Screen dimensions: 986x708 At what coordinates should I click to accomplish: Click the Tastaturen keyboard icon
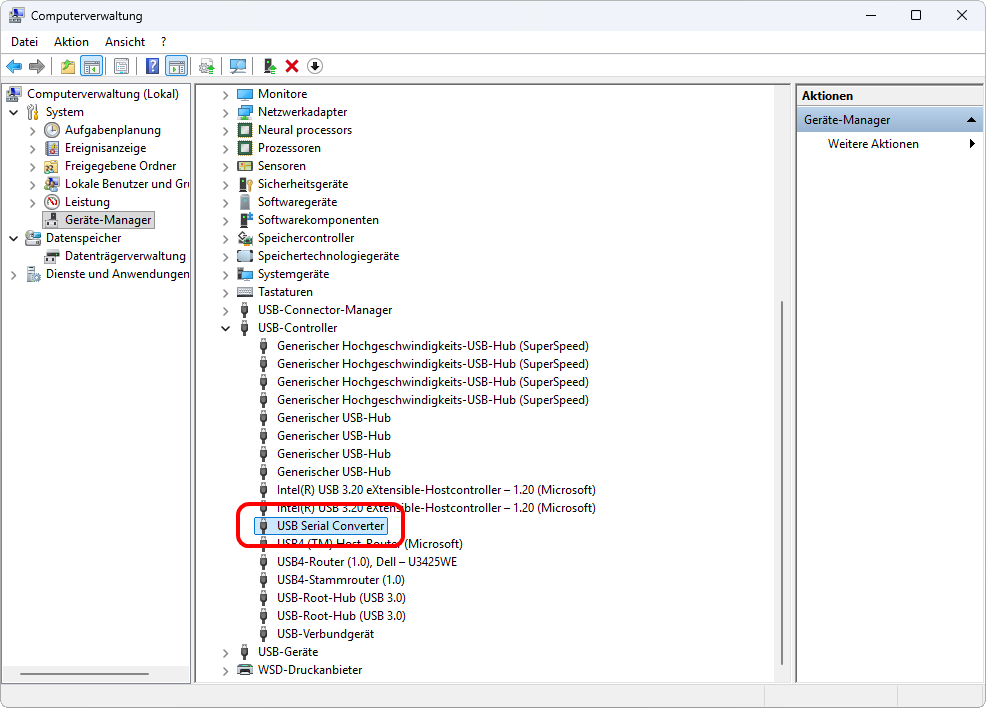tap(245, 292)
